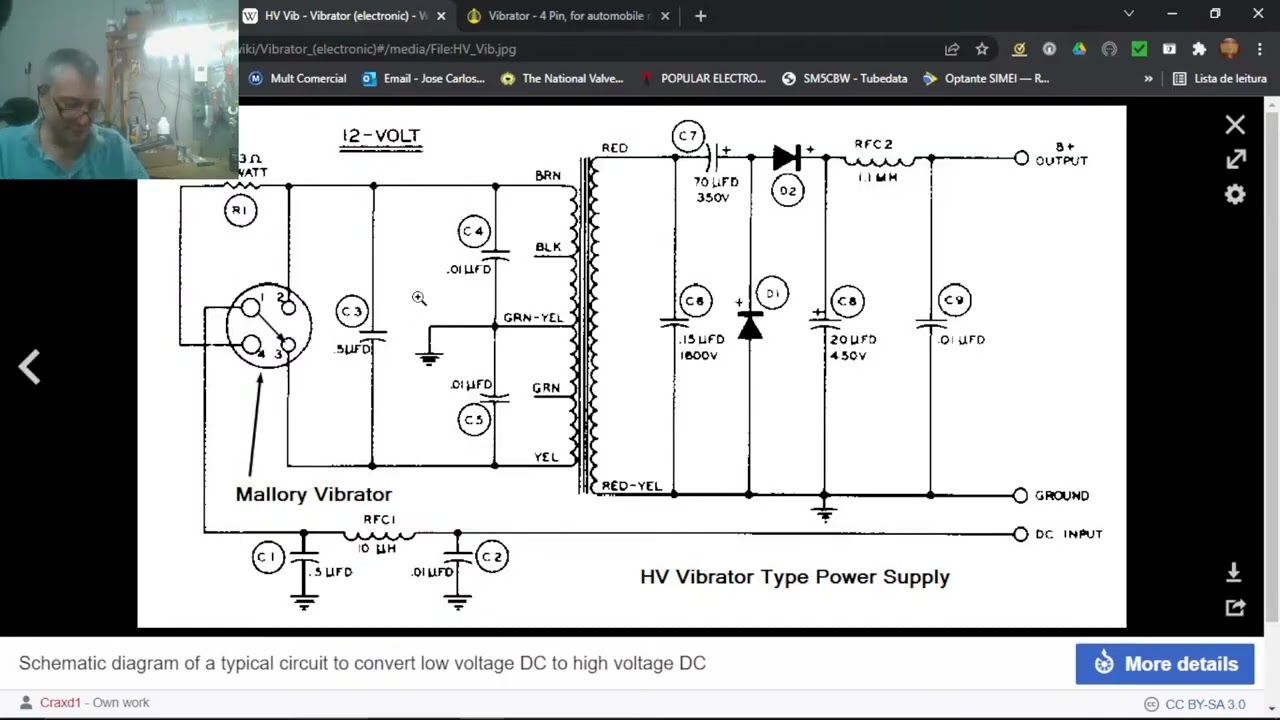Open the Optante SIMEI bookmark
The width and height of the screenshot is (1280, 720).
[x=986, y=78]
